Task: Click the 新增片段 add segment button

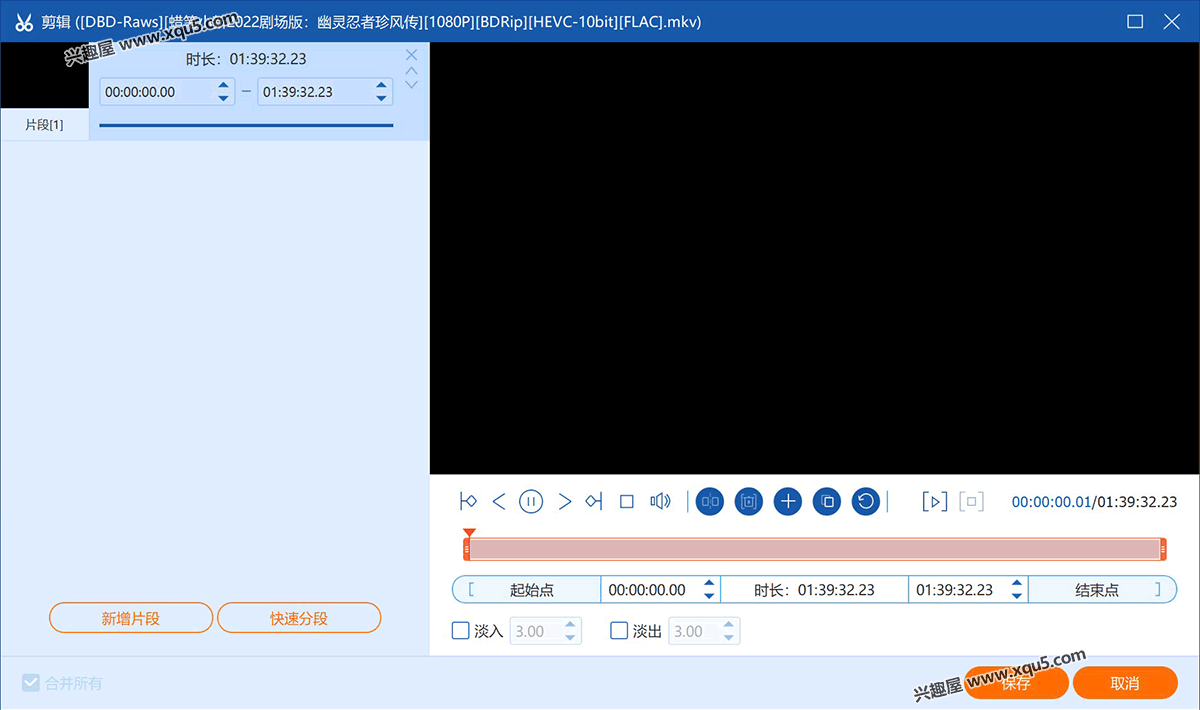Action: 131,618
